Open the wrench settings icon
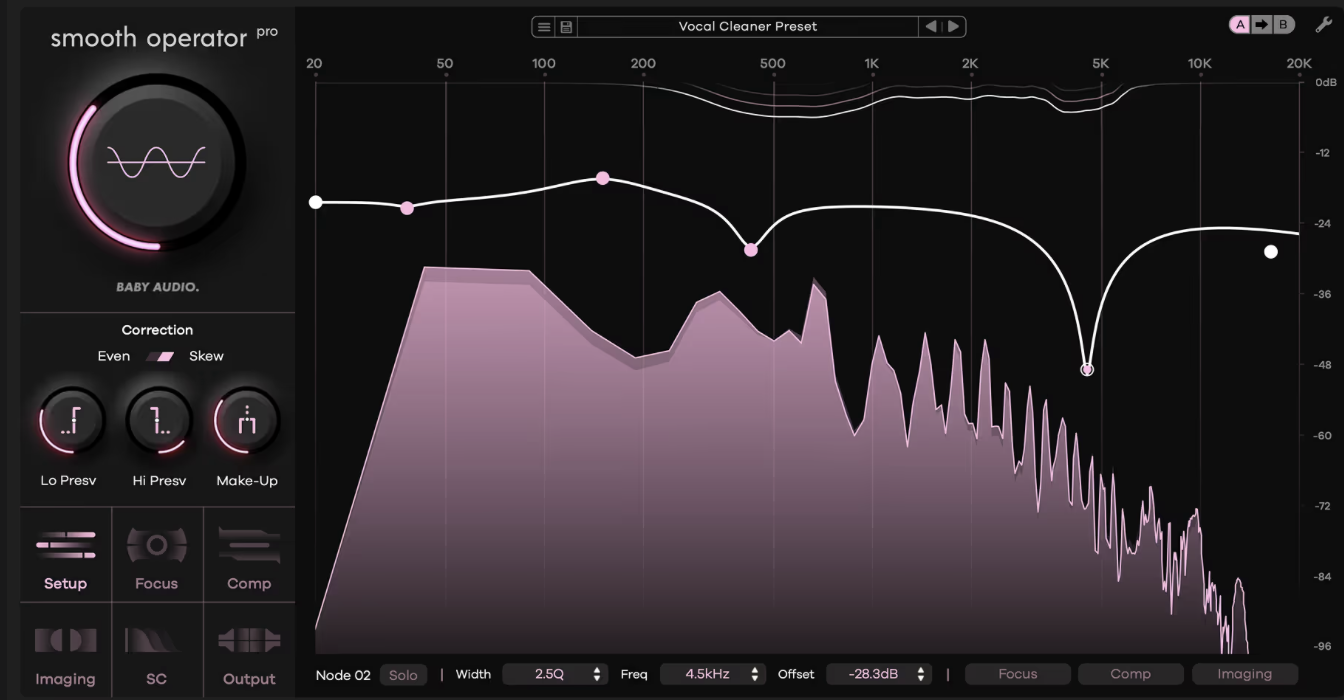Screen dimensions: 1344x700 (x=1322, y=25)
